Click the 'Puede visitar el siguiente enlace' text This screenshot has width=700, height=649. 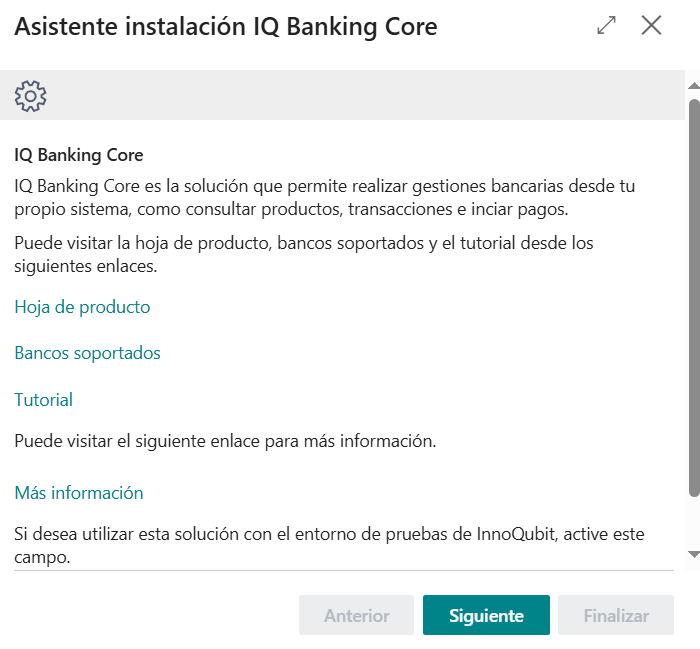coord(225,441)
